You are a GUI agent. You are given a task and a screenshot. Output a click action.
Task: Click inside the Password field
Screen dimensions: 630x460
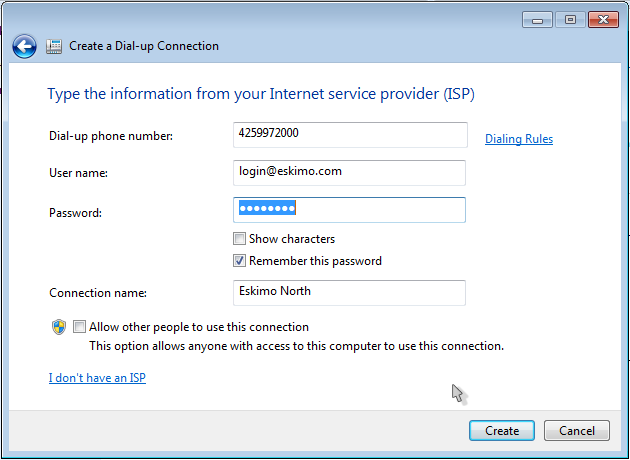[x=349, y=210]
